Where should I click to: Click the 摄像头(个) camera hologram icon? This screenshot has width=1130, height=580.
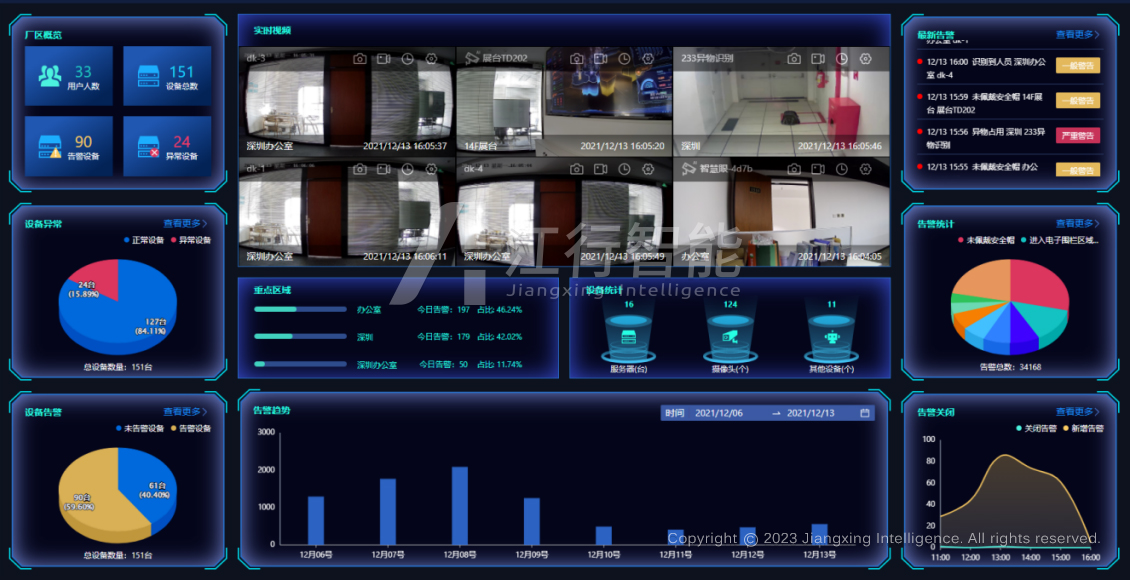(x=730, y=336)
